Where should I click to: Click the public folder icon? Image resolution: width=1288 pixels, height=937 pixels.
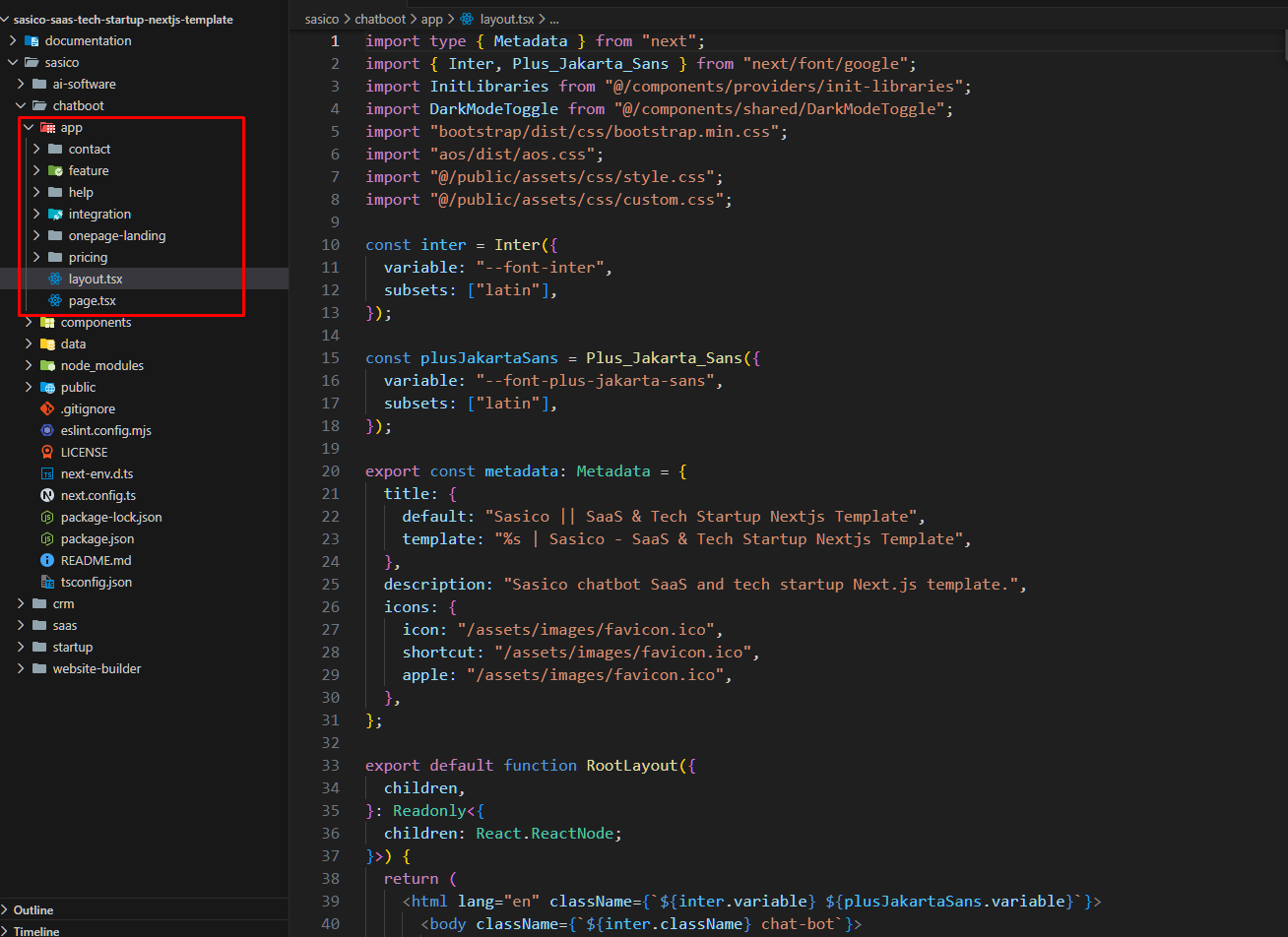pyautogui.click(x=47, y=387)
